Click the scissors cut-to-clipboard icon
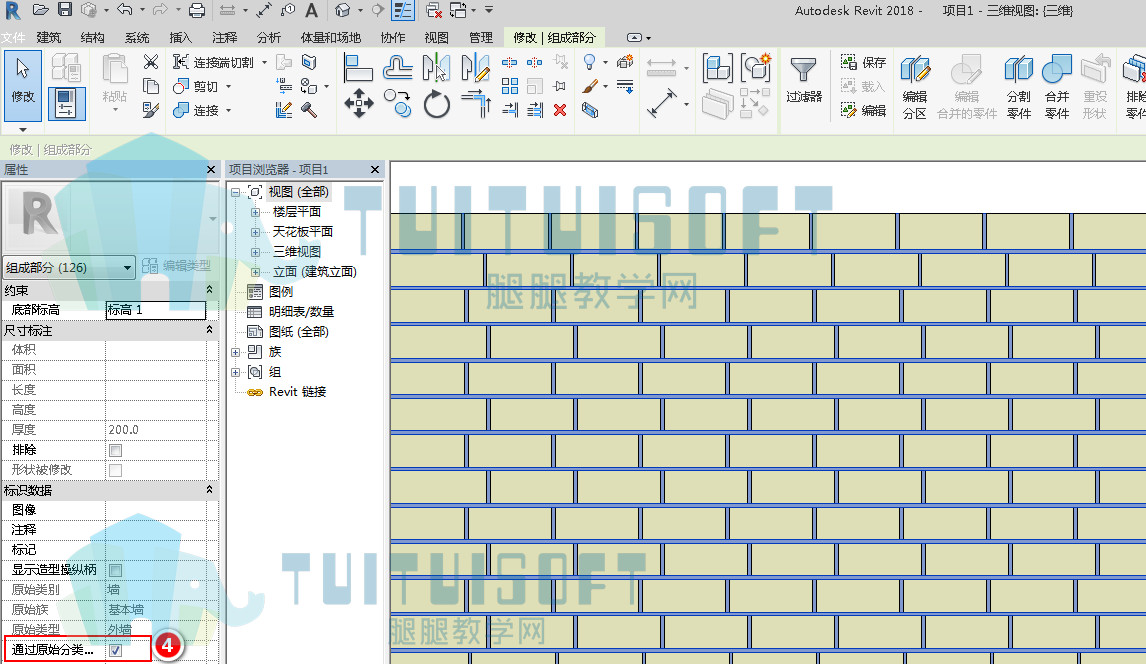1146x664 pixels. tap(151, 61)
